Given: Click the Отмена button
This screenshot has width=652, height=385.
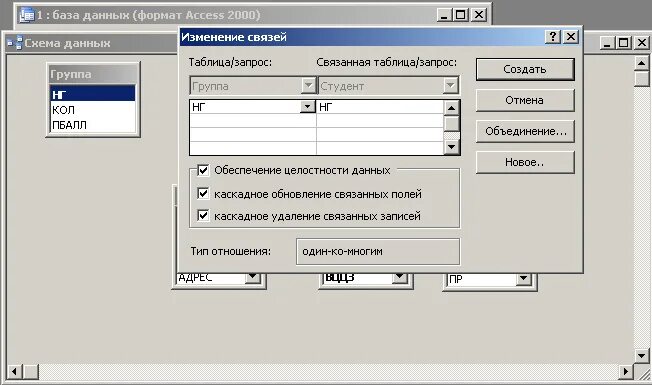Looking at the screenshot, I should pyautogui.click(x=525, y=100).
